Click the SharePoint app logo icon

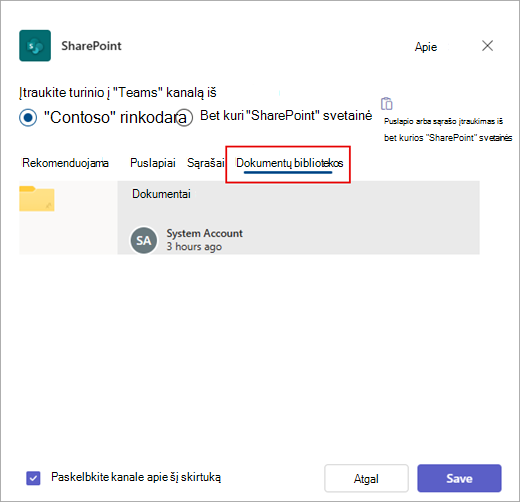(x=35, y=46)
